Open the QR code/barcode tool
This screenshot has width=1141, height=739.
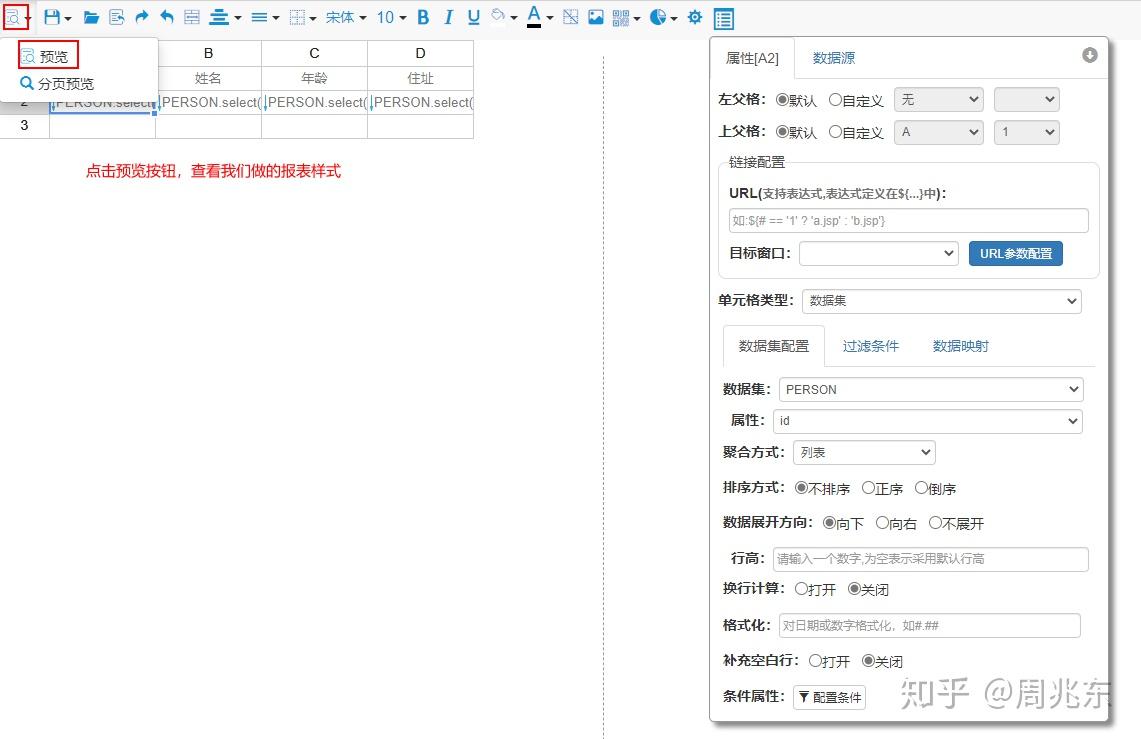tap(621, 17)
